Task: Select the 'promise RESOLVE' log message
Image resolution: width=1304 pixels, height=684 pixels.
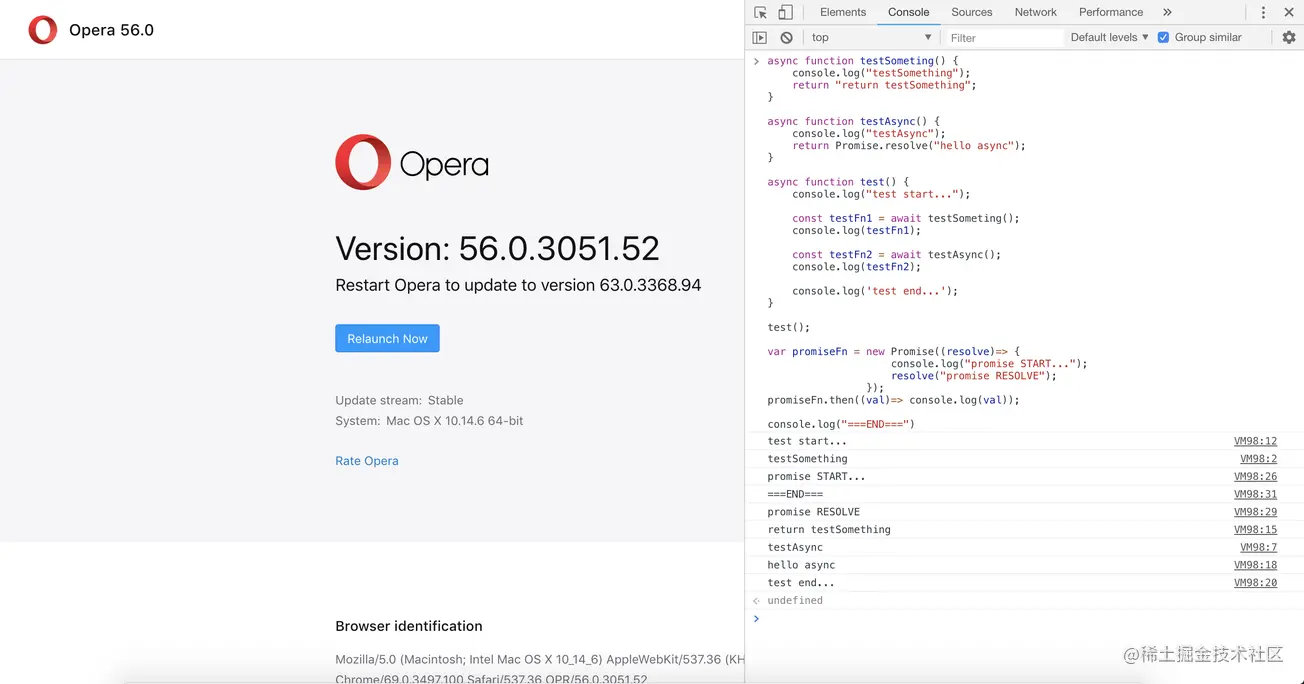Action: pyautogui.click(x=813, y=512)
